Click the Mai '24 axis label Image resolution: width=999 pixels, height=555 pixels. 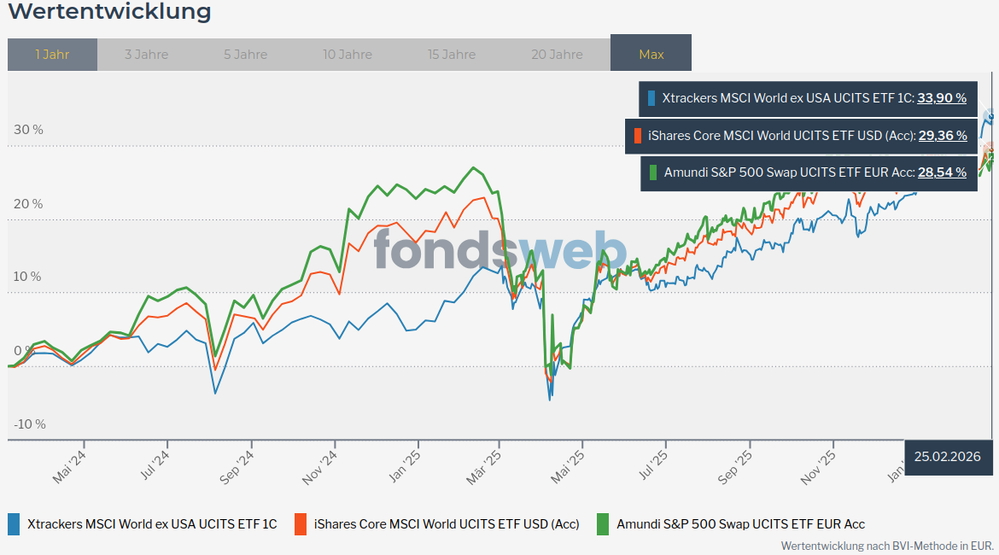(69, 468)
